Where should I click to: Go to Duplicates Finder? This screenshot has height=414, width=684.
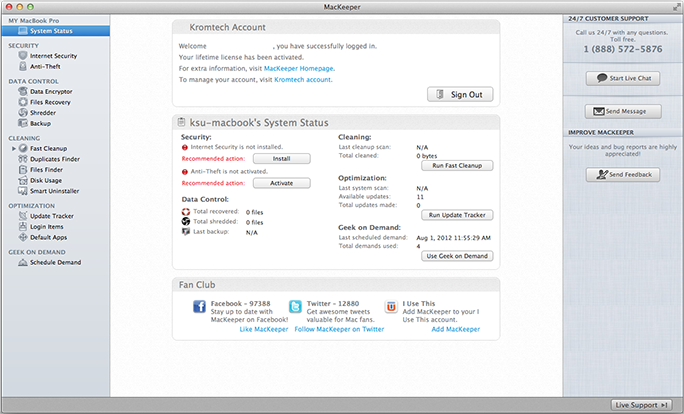point(56,159)
